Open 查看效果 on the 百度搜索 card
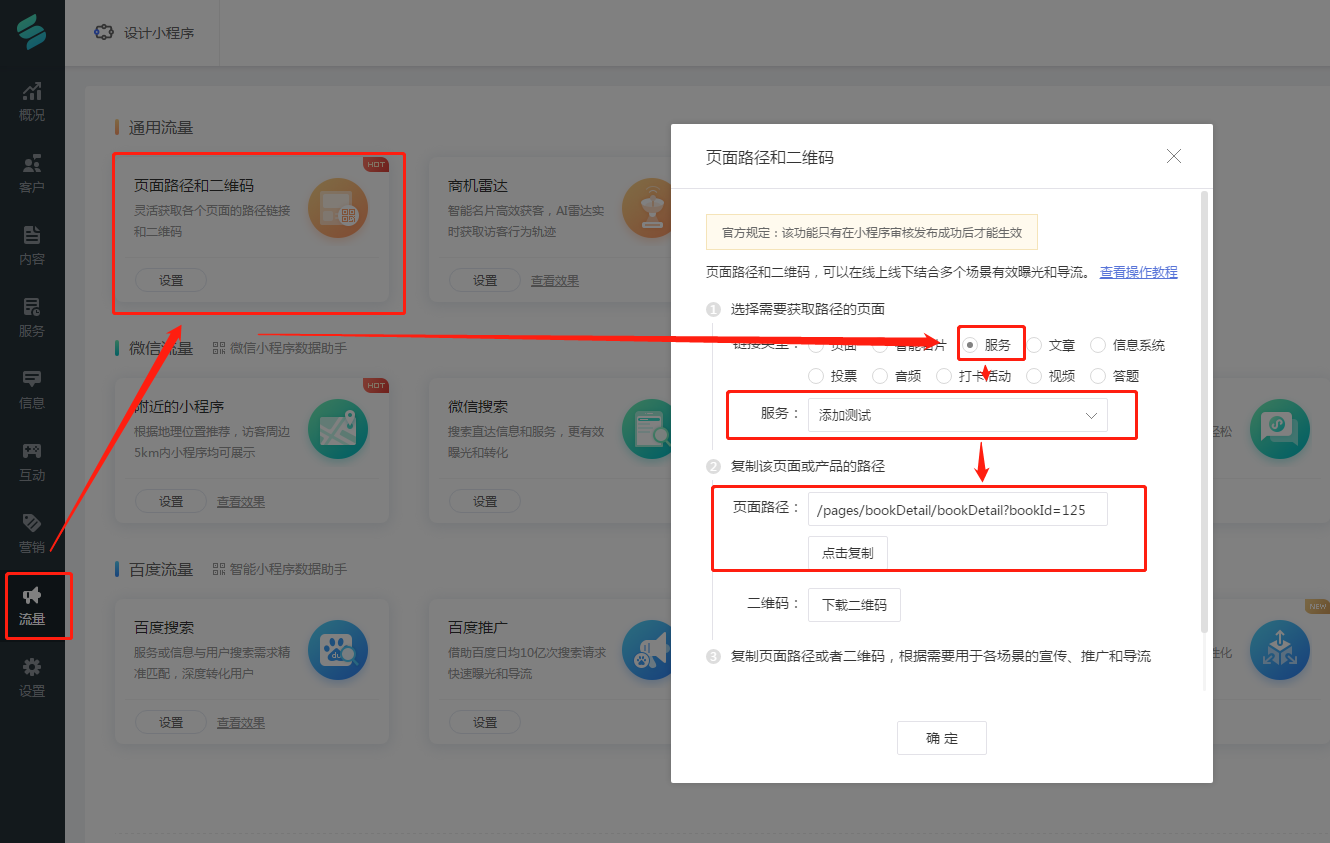Viewport: 1330px width, 843px height. tap(241, 723)
